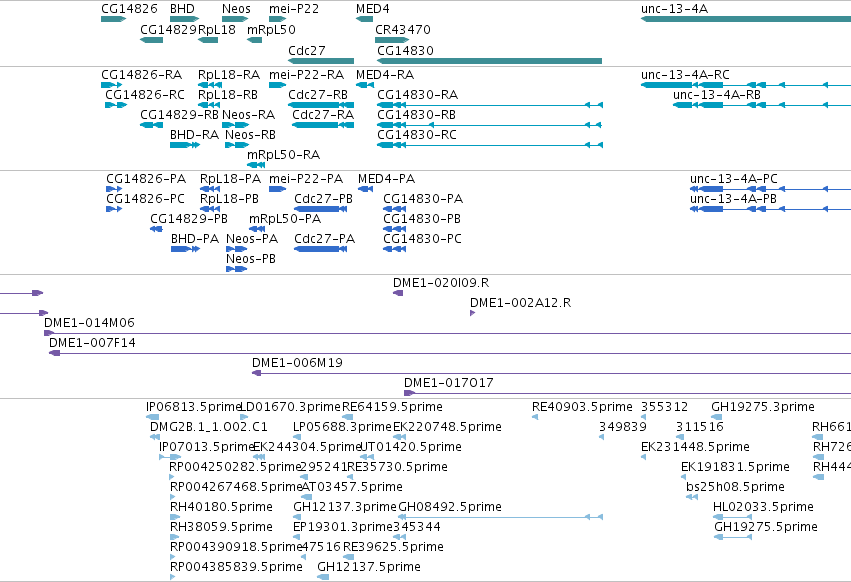Select the CG14826 gene label

click(129, 9)
